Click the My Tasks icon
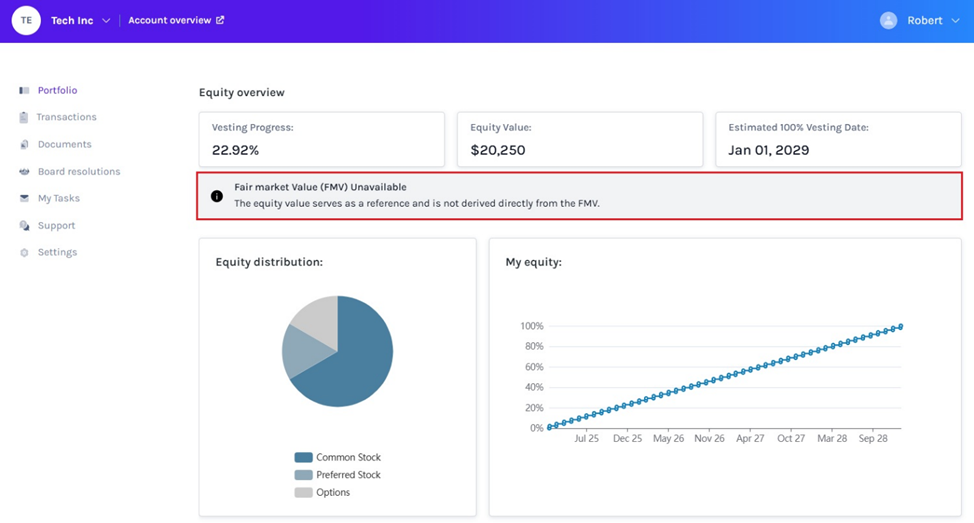Viewport: 974px width, 523px height. point(24,198)
